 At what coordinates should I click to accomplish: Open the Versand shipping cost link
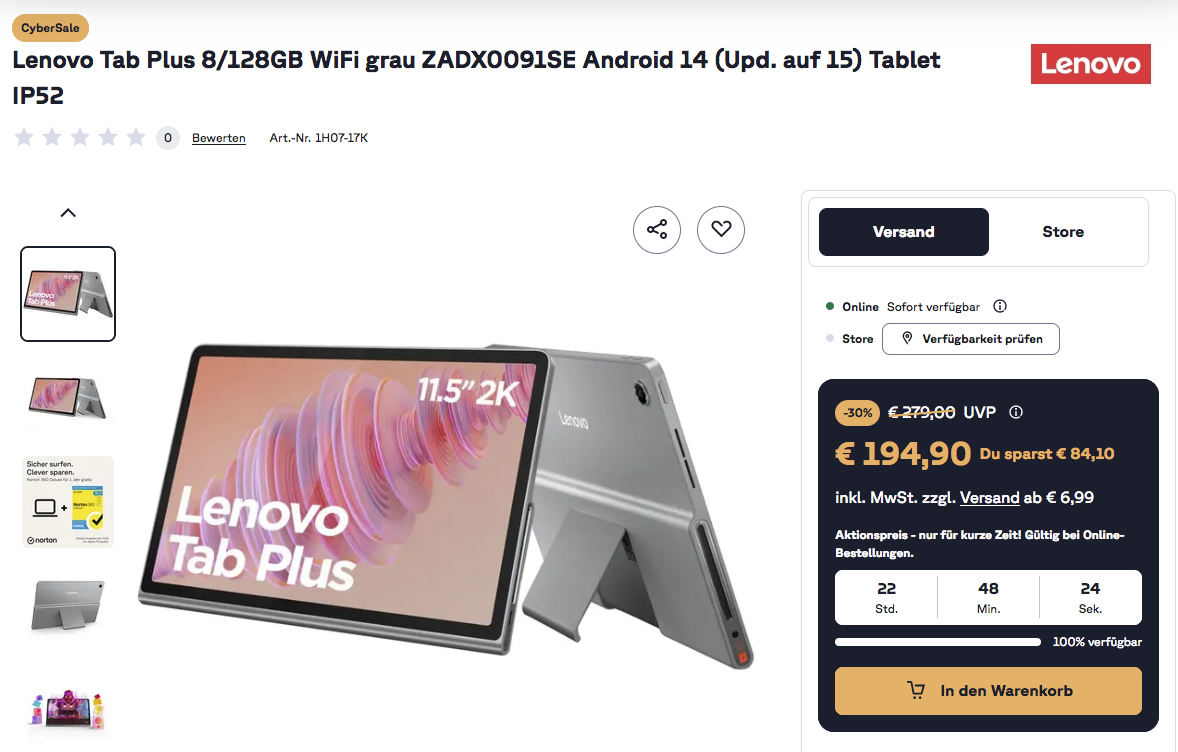click(x=989, y=497)
